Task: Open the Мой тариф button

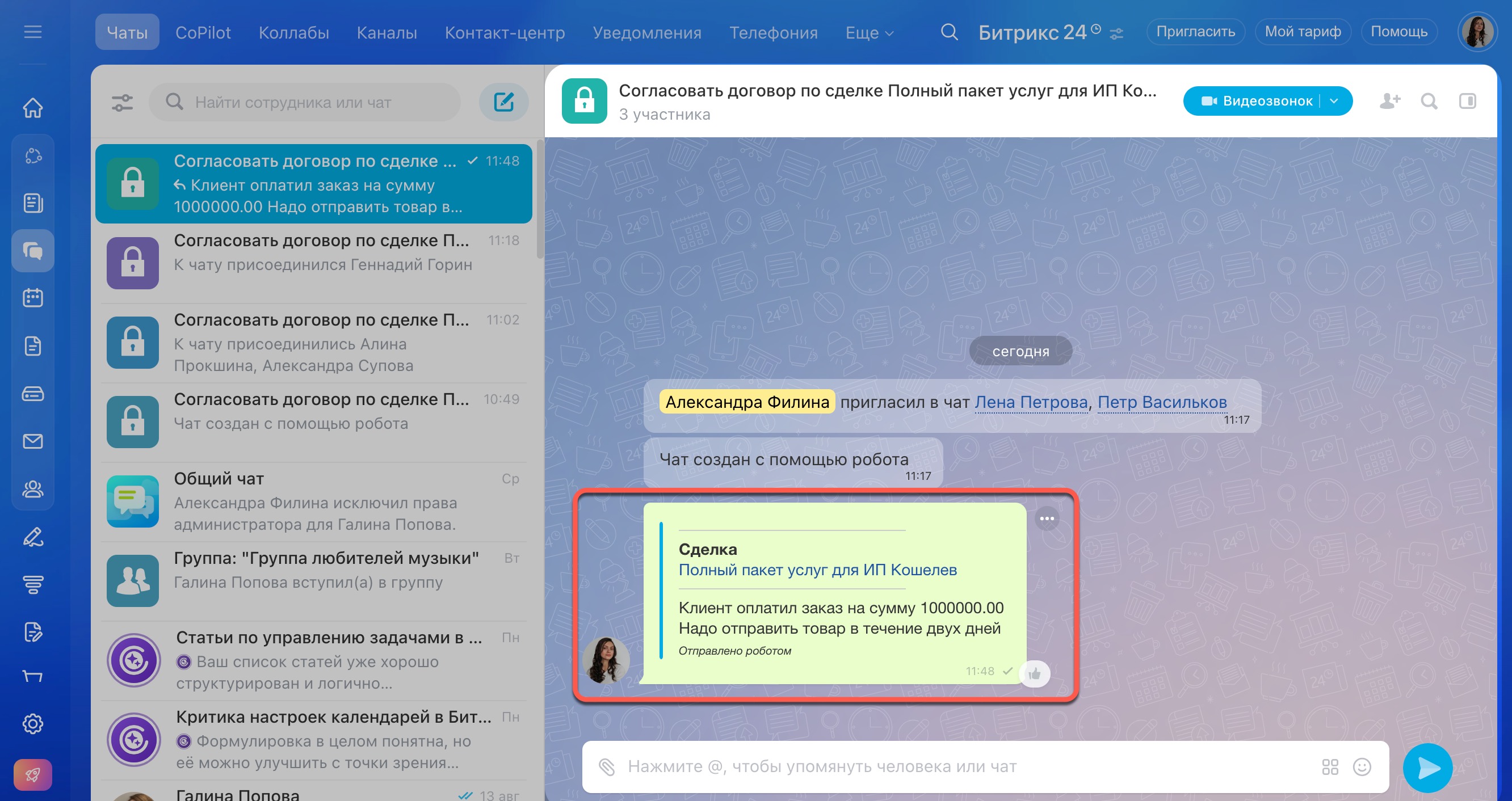Action: point(1303,32)
